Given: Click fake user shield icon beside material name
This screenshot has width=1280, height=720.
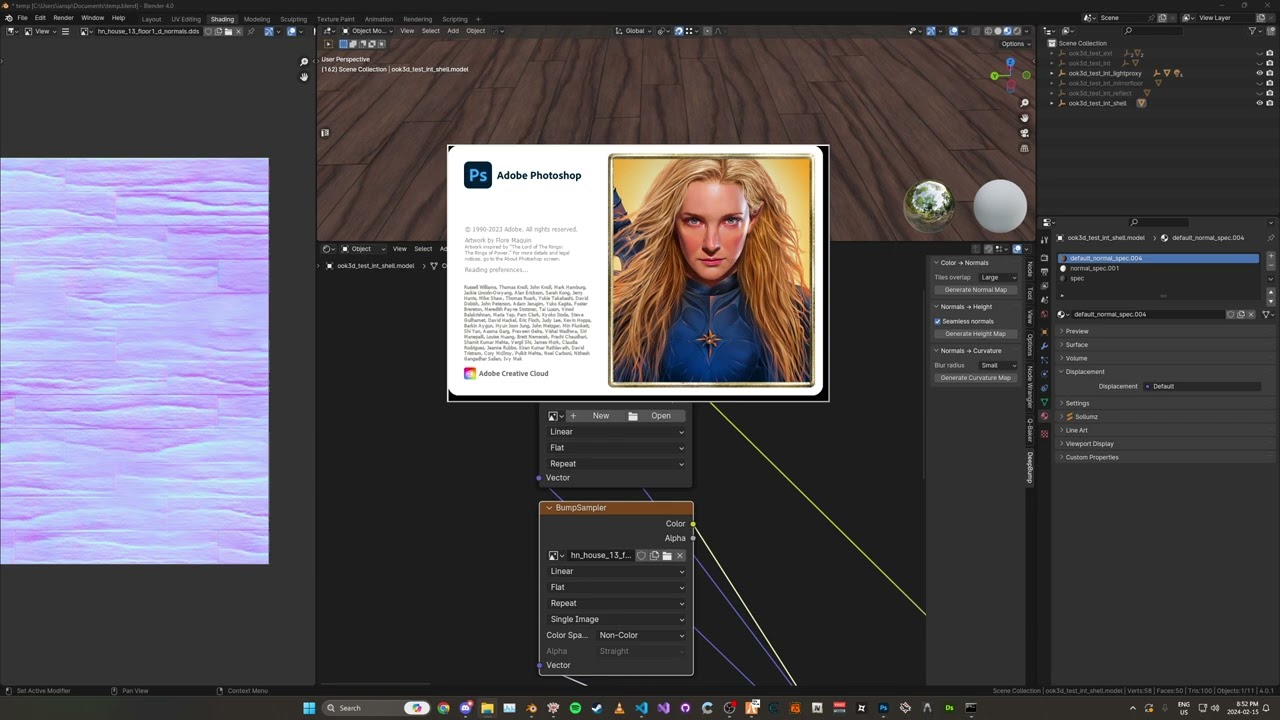Looking at the screenshot, I should pyautogui.click(x=1230, y=314).
